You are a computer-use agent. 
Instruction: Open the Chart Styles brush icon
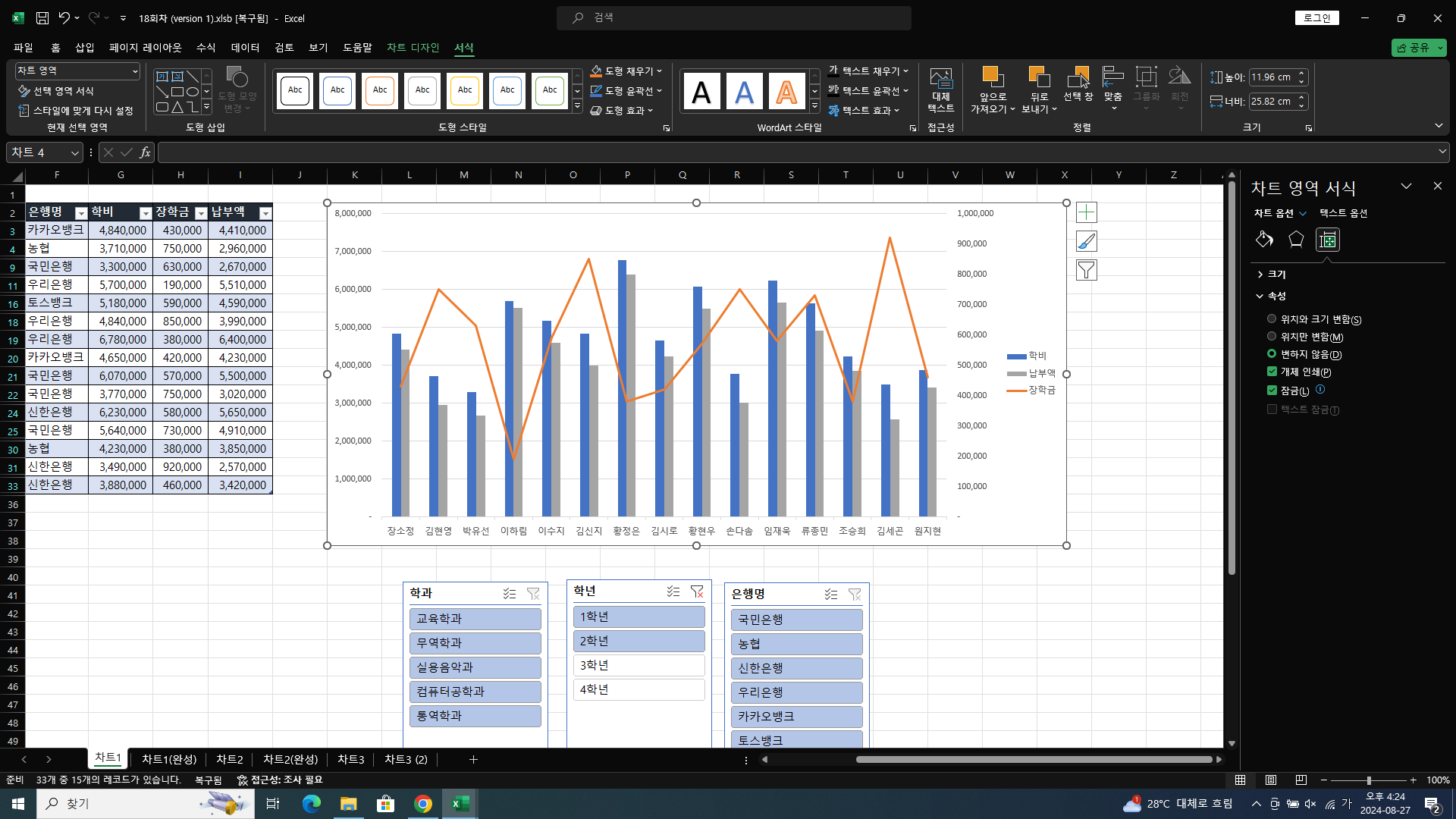pos(1086,241)
